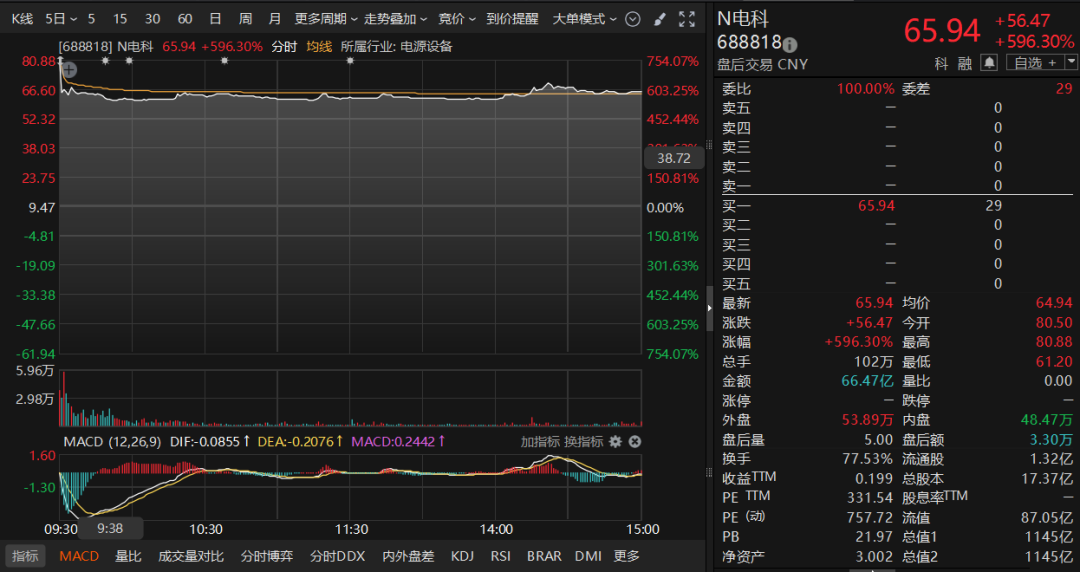The width and height of the screenshot is (1080, 572).
Task: Open the 大单模式 dropdown
Action: 585,19
